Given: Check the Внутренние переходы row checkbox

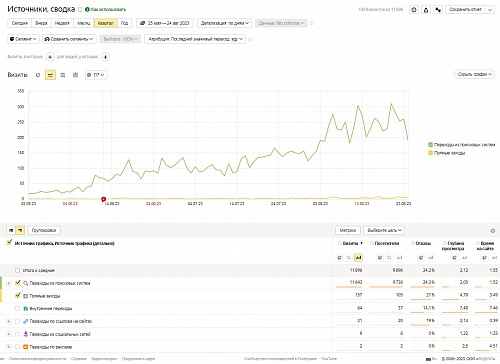Looking at the screenshot, I should [17, 308].
